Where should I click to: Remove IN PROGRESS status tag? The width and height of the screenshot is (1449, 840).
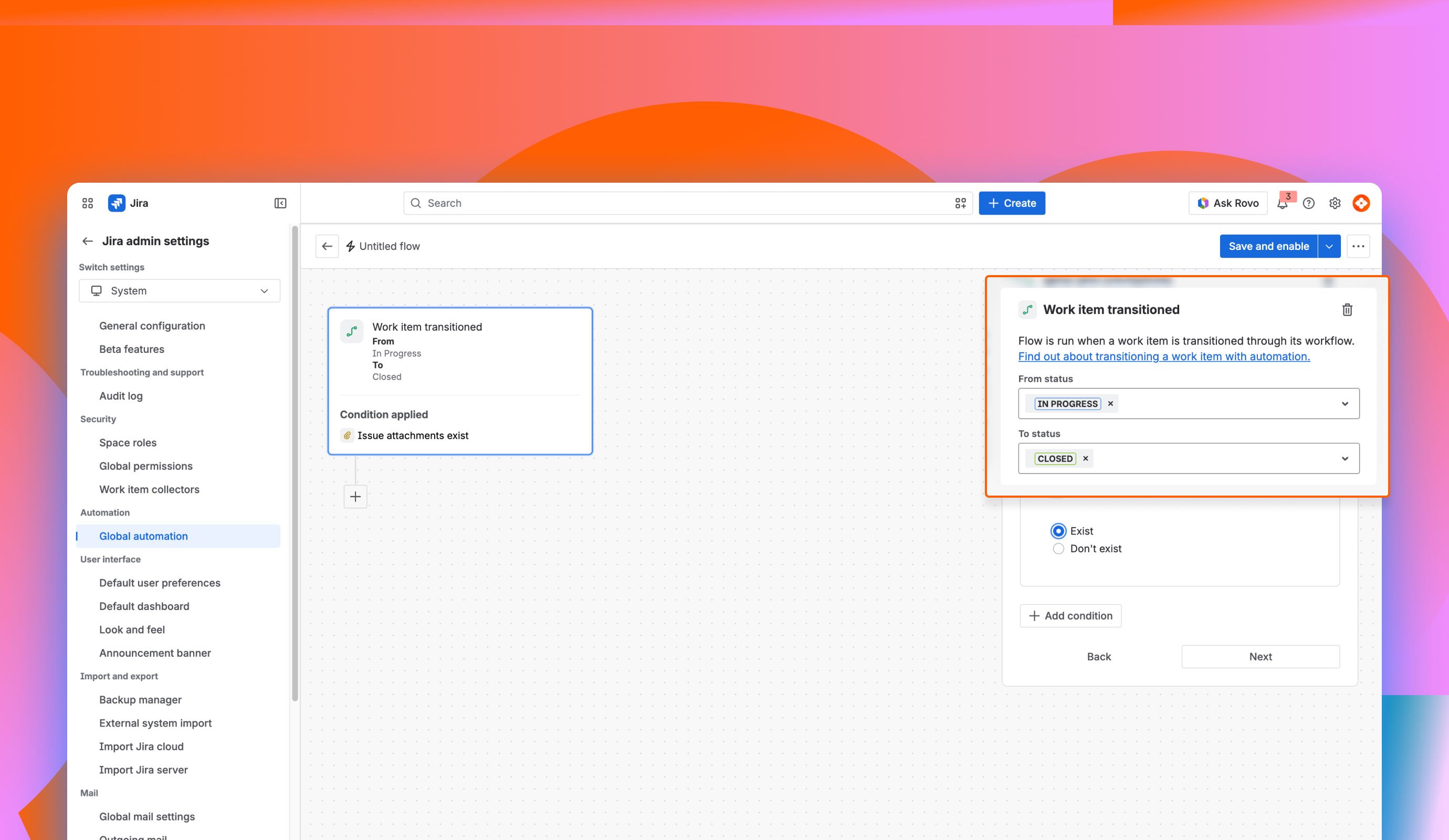(1110, 404)
